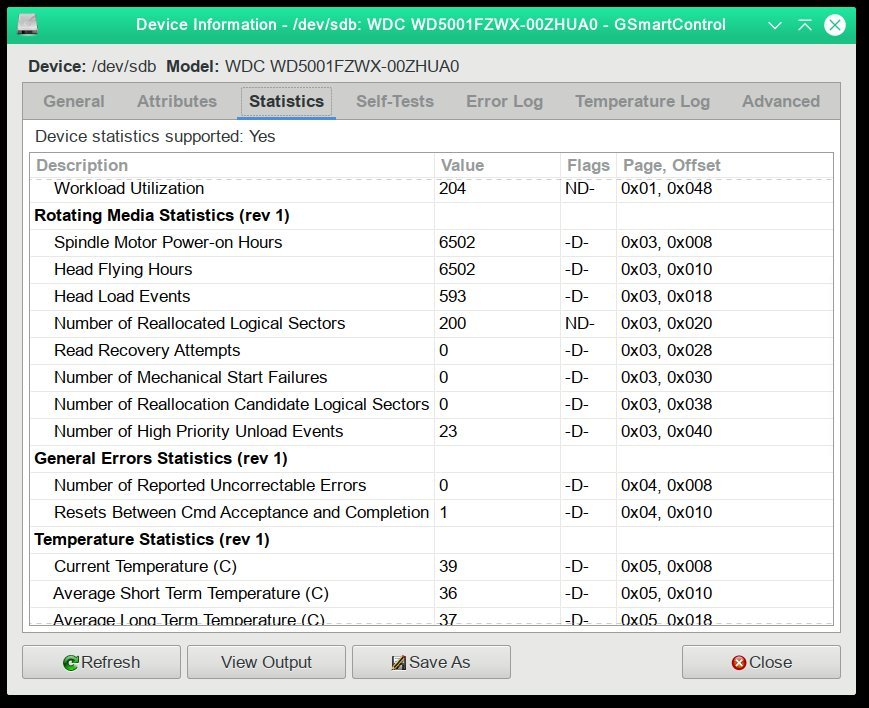Click the View Output button
The image size is (869, 708).
[x=266, y=661]
